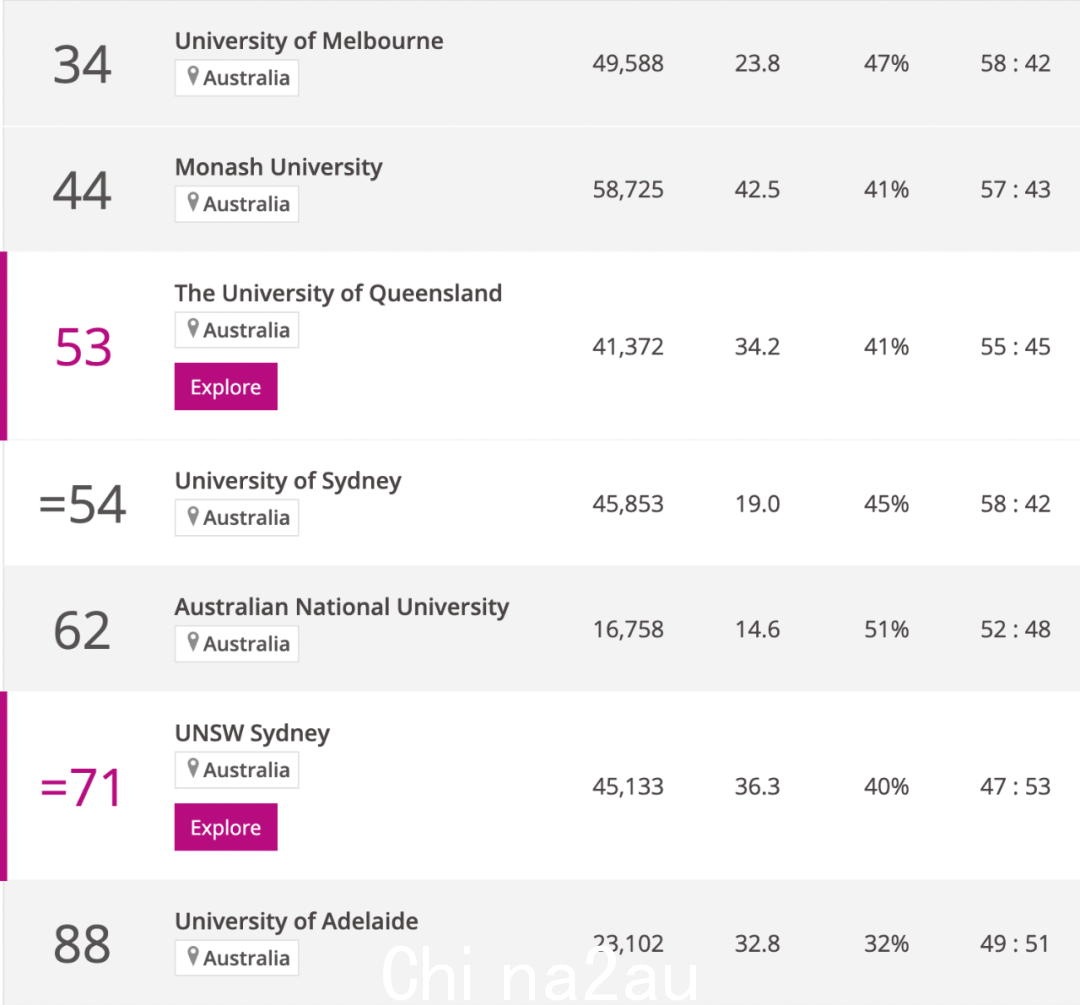Viewport: 1080px width, 1005px height.
Task: Open the University of Melbourne link
Action: click(309, 41)
